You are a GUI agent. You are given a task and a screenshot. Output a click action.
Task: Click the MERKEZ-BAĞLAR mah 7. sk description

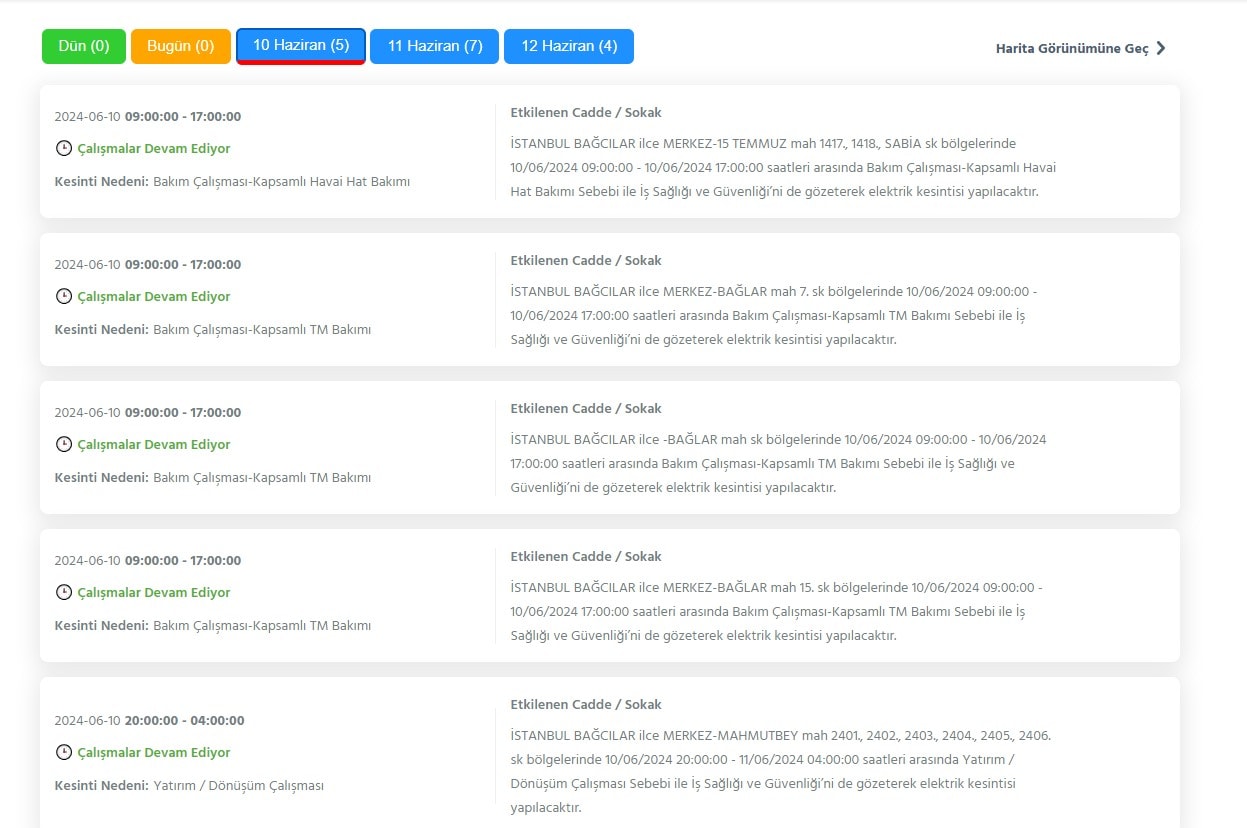774,315
